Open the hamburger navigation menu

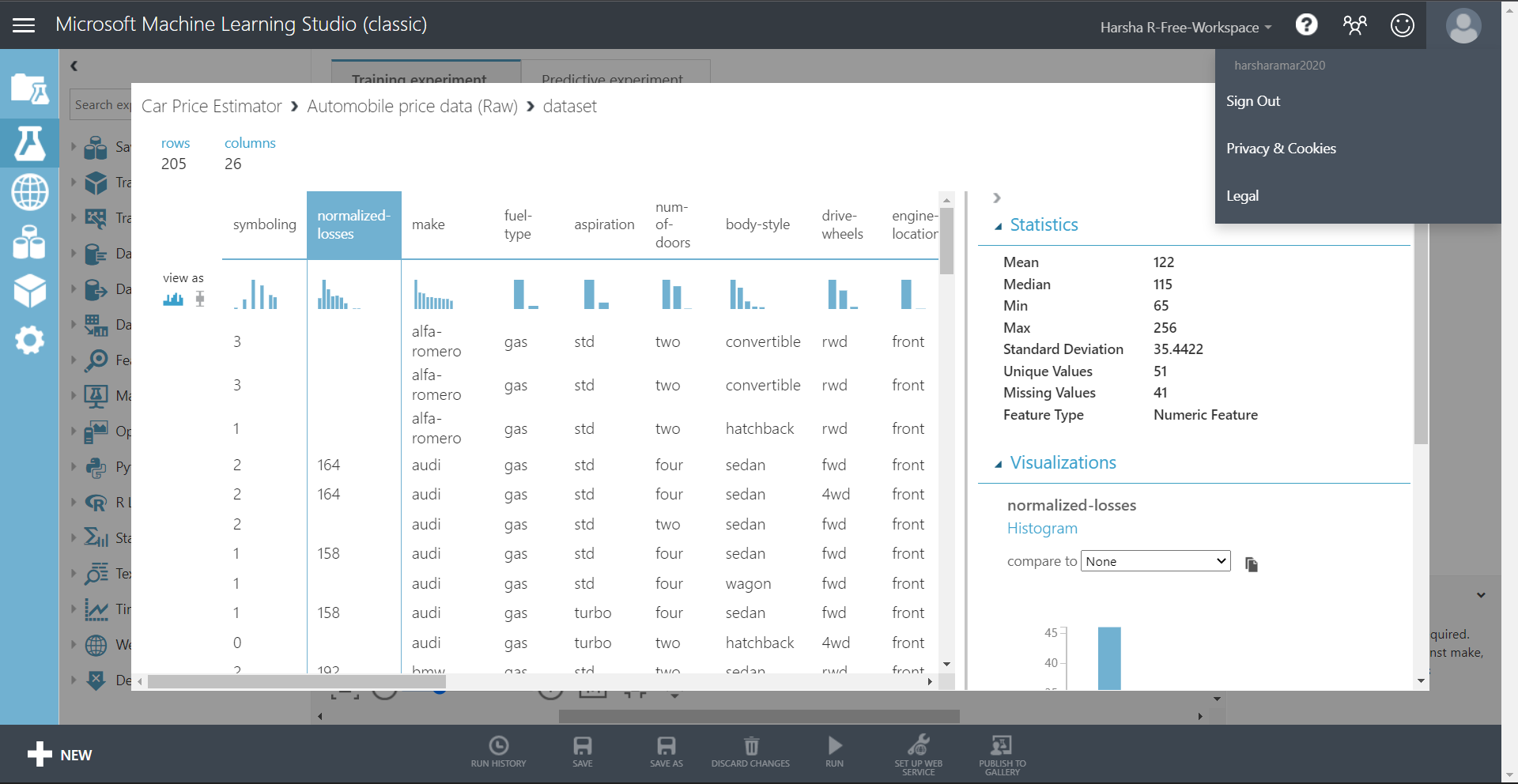[x=24, y=25]
